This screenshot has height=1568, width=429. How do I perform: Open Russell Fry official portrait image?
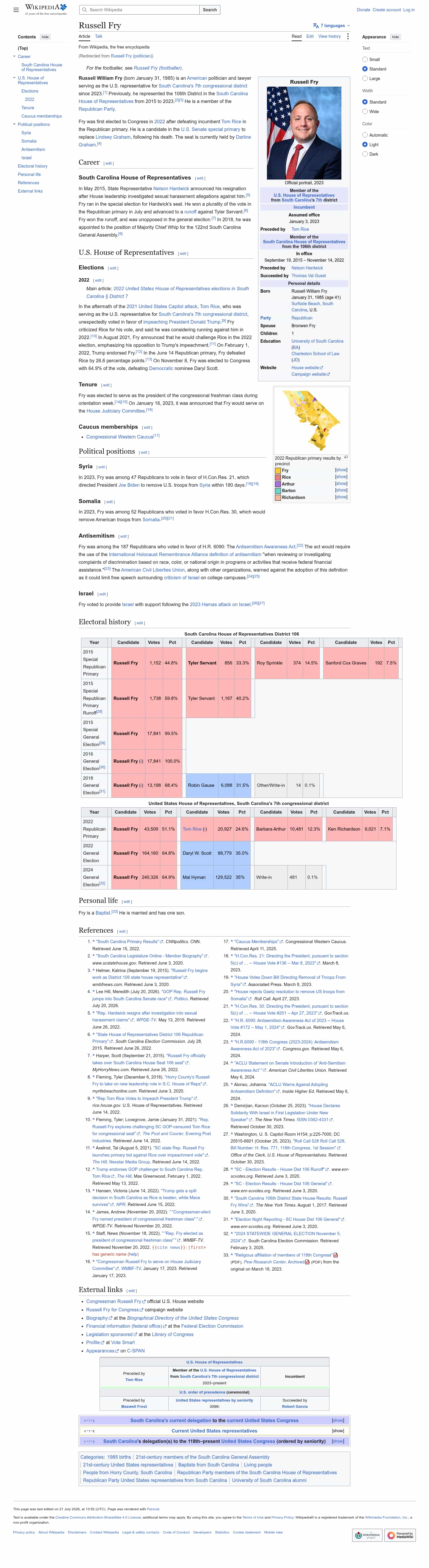pos(304,133)
